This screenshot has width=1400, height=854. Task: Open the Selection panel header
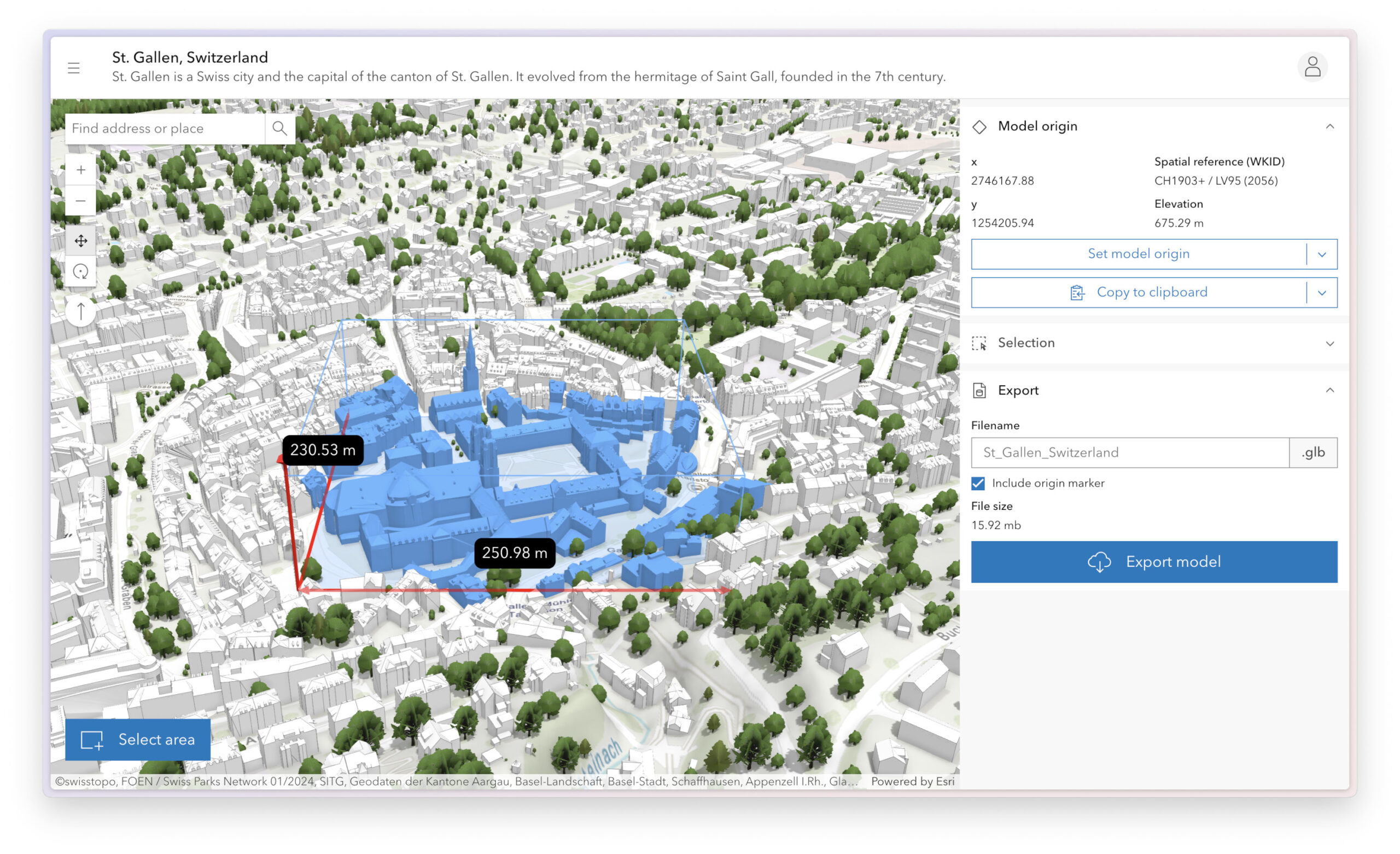1025,343
